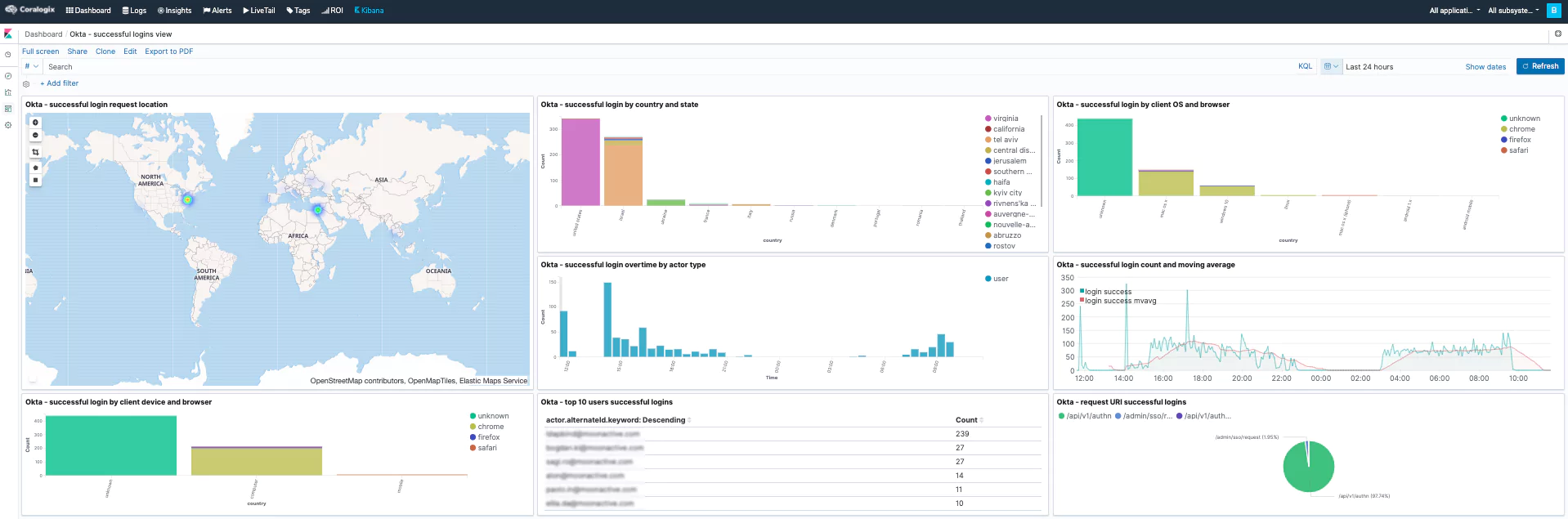Toggle safari legend in client device chart

point(483,448)
